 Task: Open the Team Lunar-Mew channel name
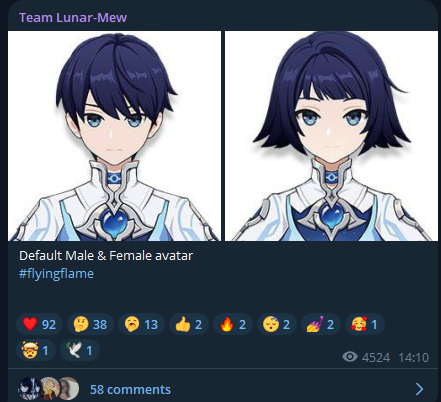click(x=73, y=17)
